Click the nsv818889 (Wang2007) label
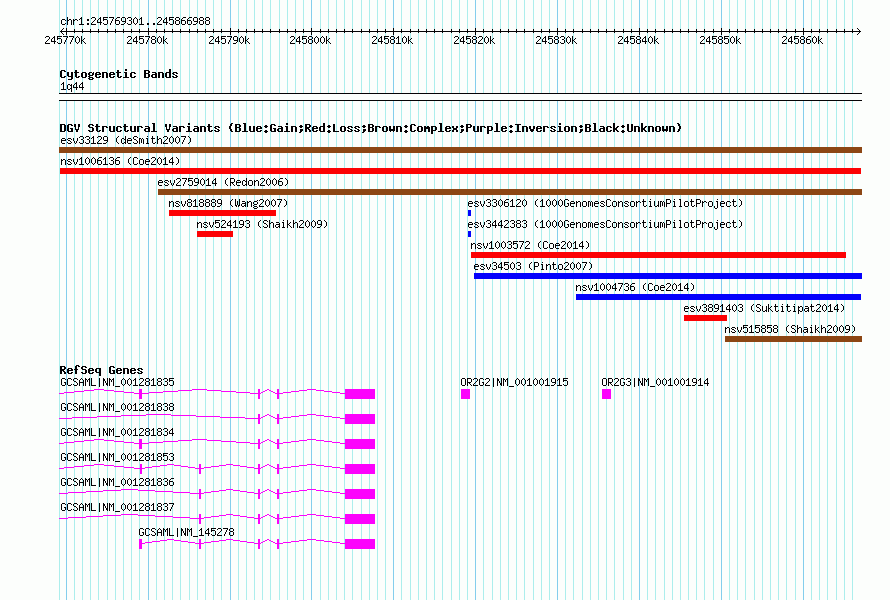890x600 pixels. coord(228,203)
